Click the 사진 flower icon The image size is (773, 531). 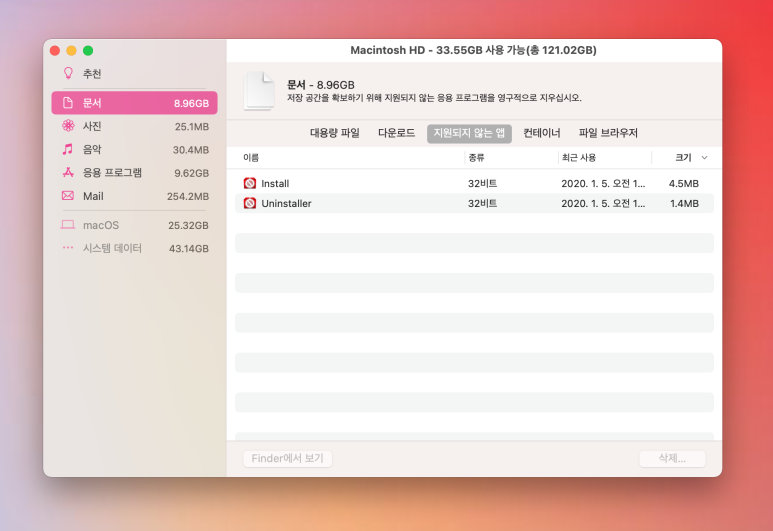coord(68,126)
